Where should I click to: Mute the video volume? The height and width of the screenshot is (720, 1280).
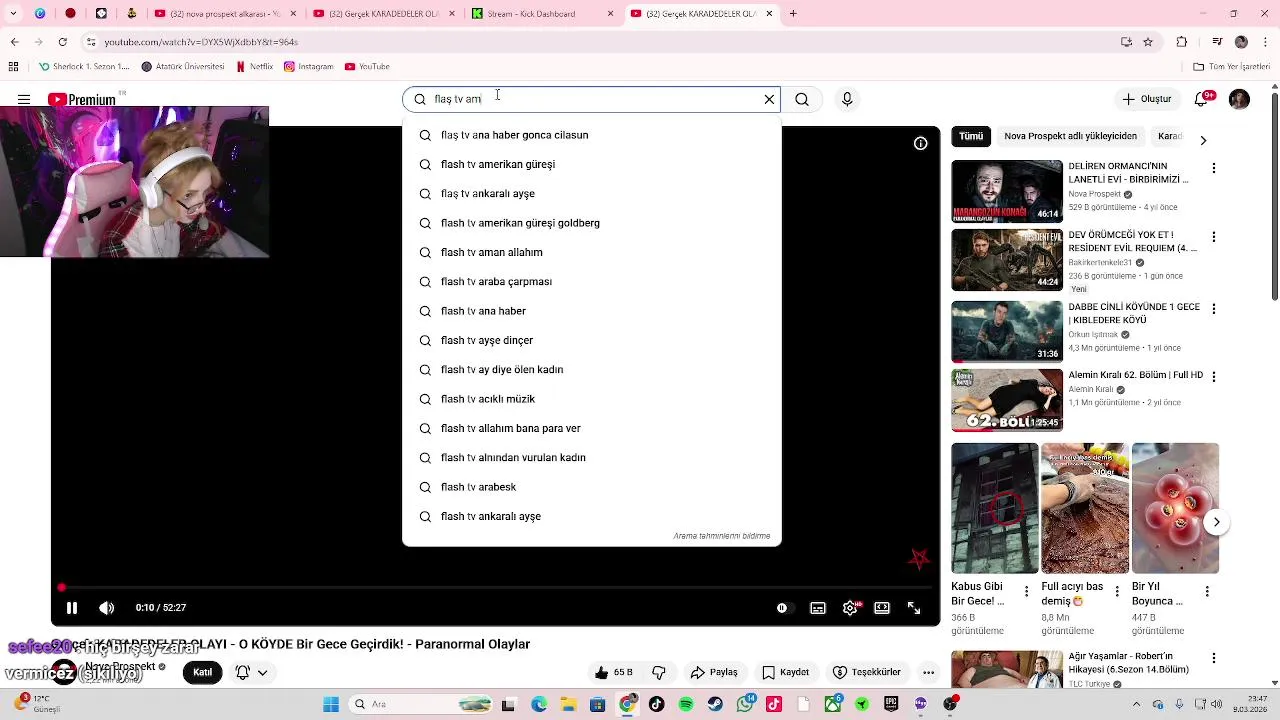point(107,607)
